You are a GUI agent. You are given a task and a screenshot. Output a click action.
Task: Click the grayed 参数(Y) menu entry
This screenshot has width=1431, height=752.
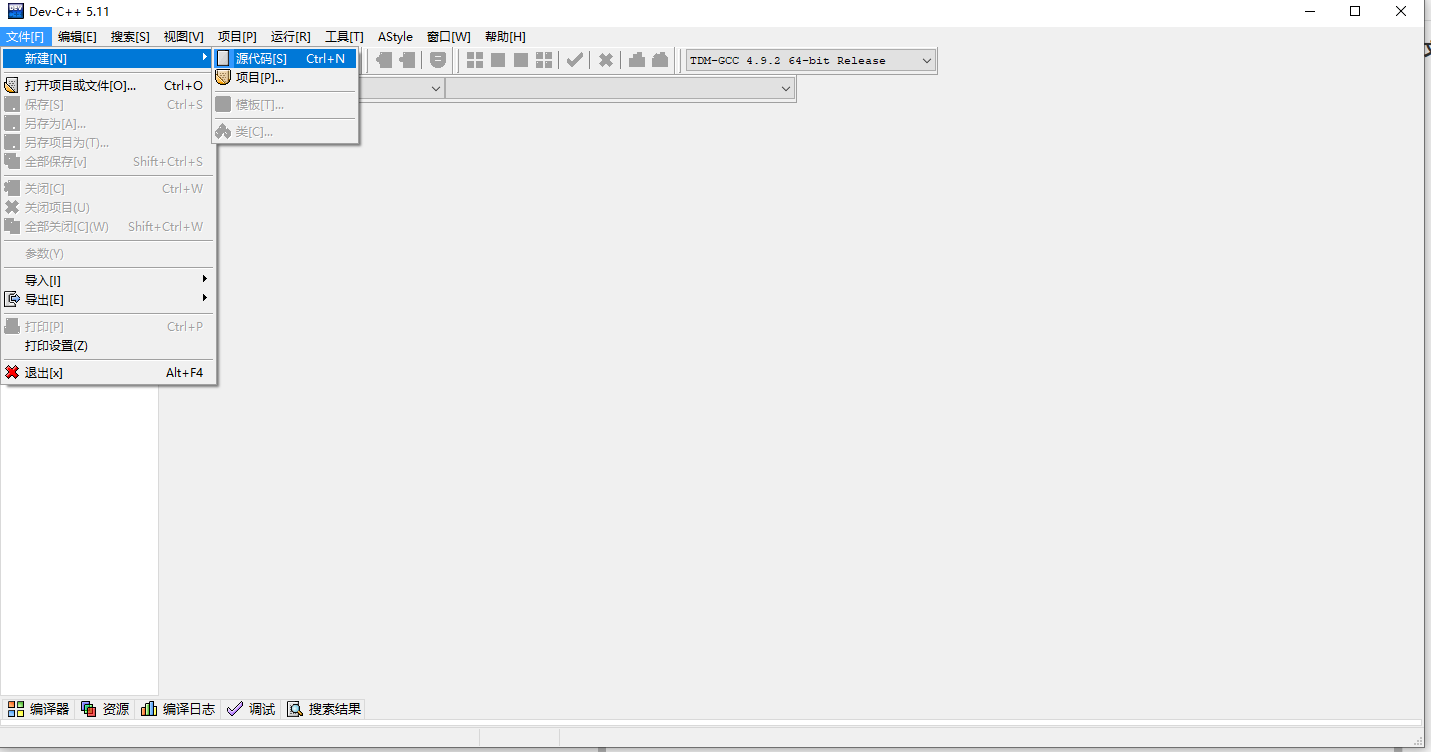coord(108,254)
